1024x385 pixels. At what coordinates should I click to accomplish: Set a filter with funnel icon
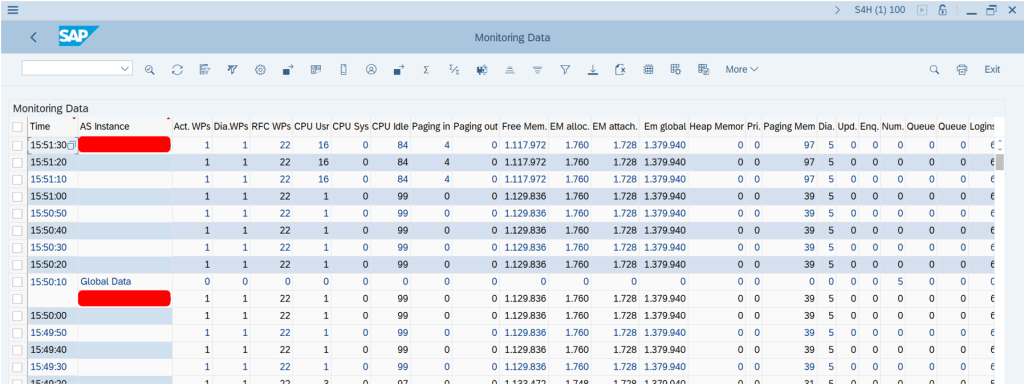tap(566, 69)
